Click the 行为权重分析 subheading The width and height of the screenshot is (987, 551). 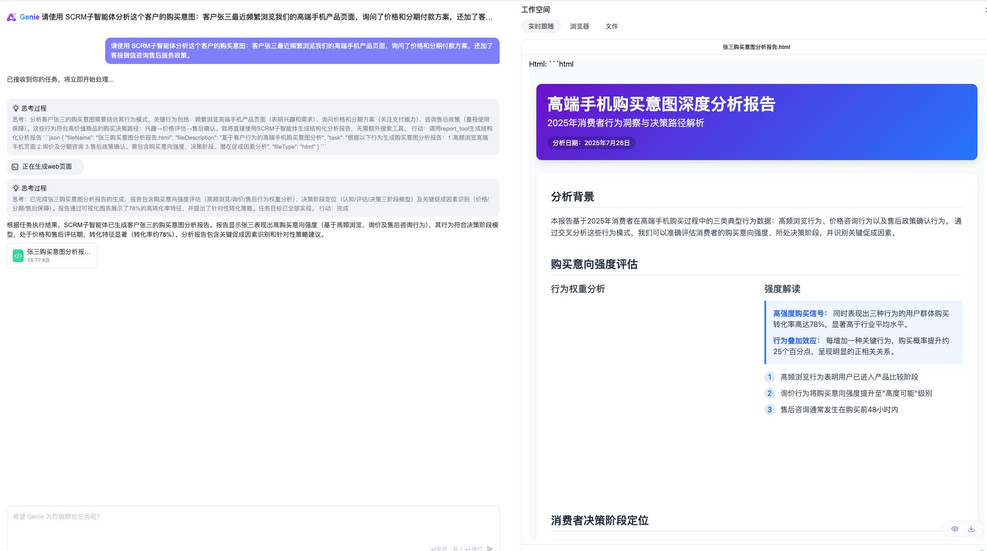(578, 289)
